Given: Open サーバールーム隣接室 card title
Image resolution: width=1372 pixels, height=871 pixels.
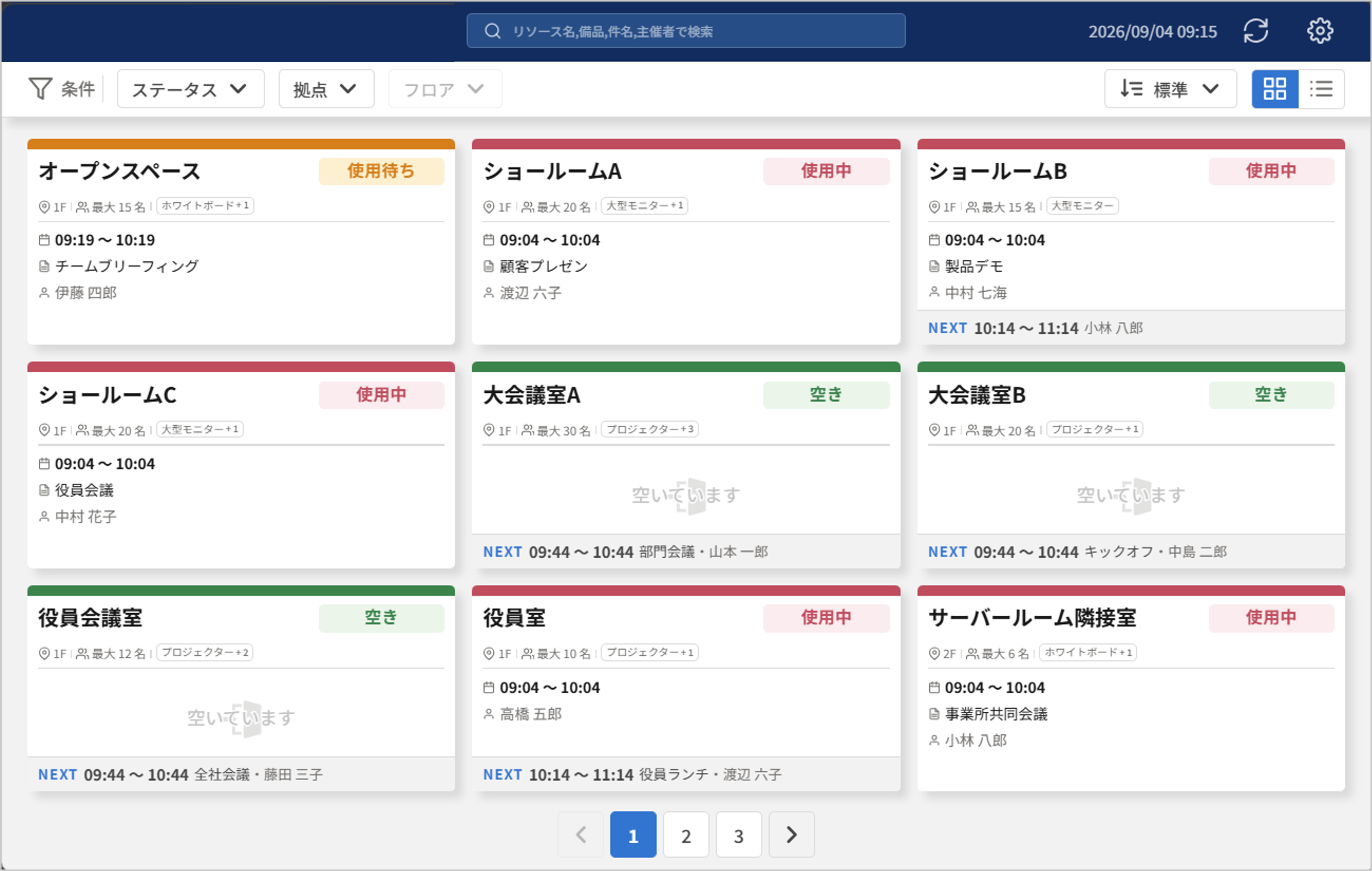Looking at the screenshot, I should point(1032,618).
